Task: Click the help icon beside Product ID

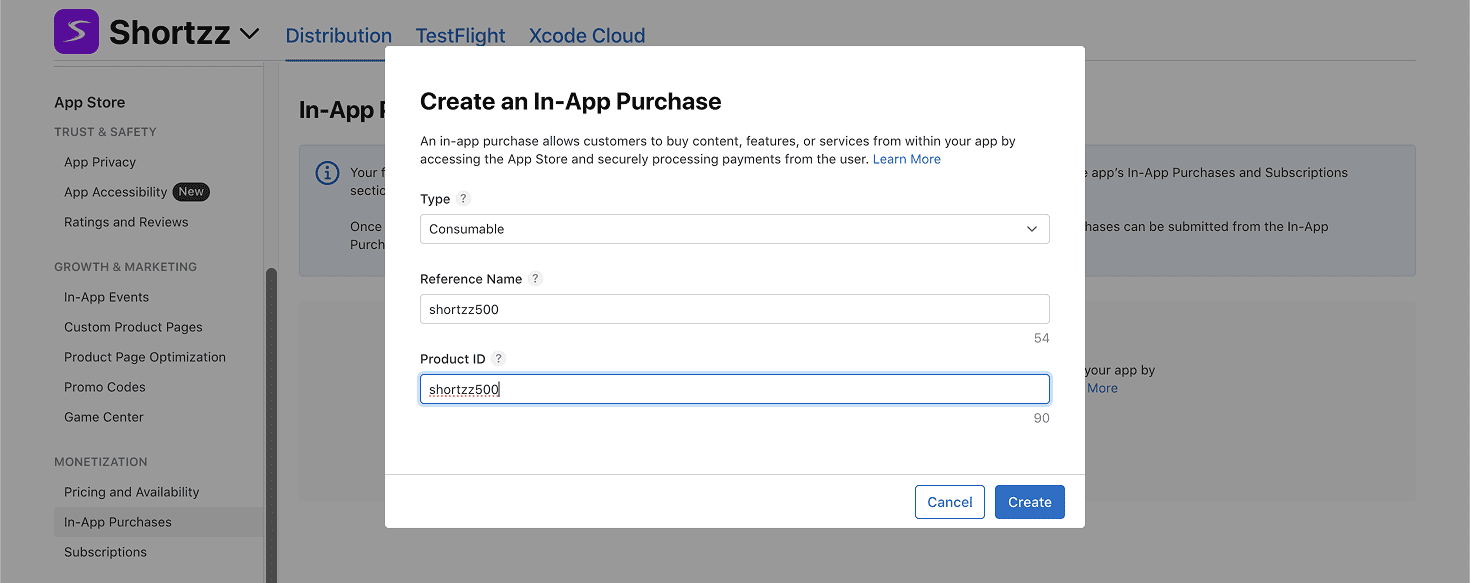Action: [499, 359]
